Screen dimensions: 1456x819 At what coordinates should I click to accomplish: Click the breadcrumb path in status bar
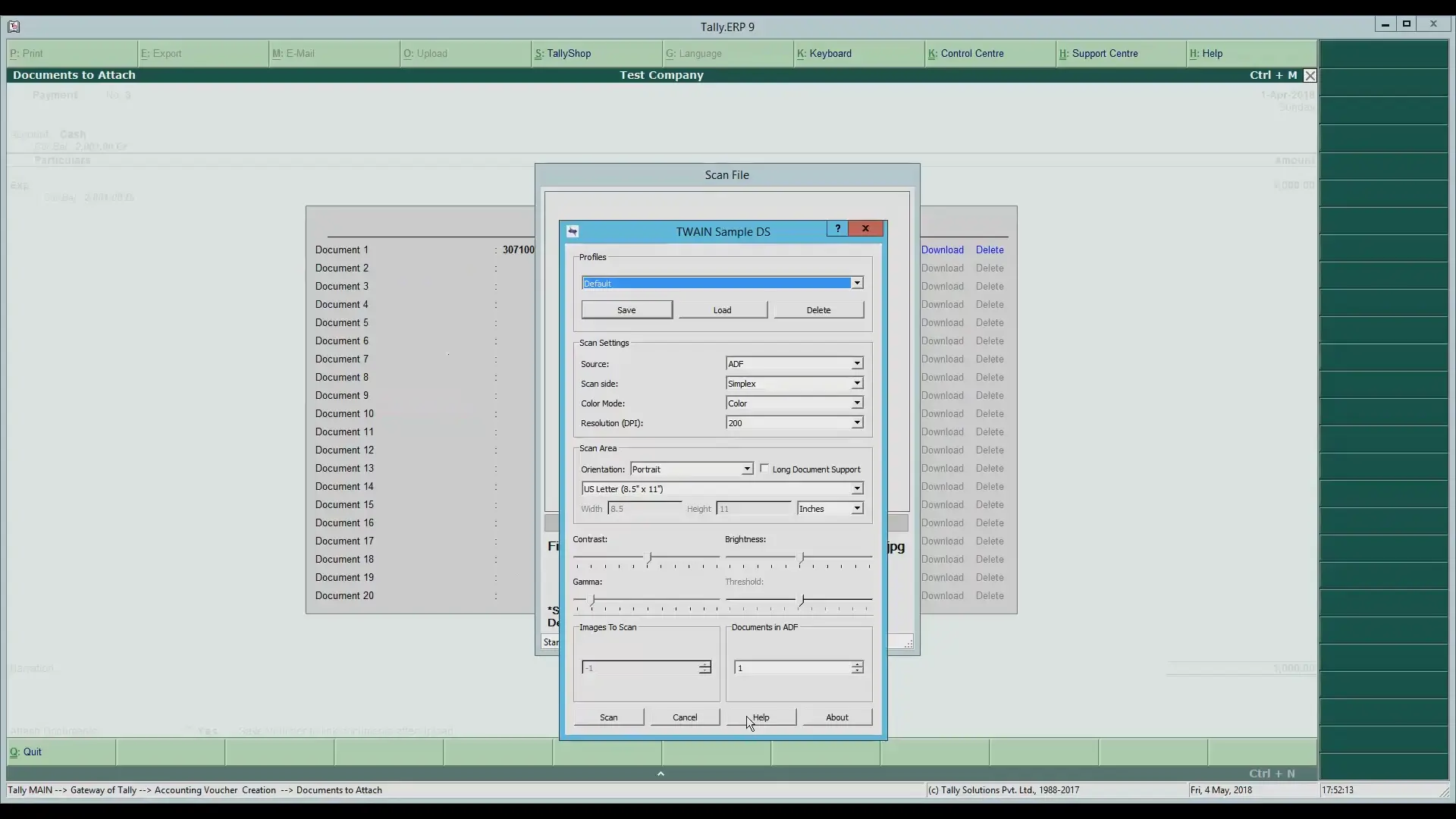tap(195, 789)
